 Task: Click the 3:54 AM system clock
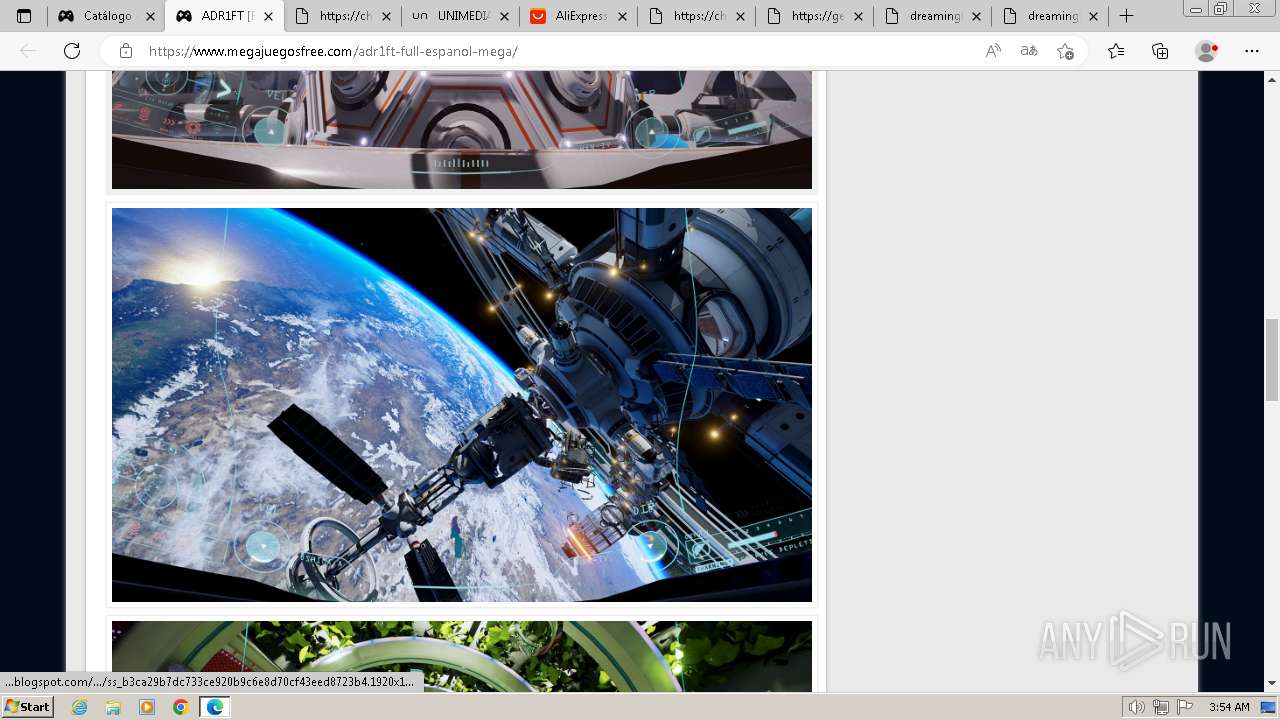tap(1229, 707)
